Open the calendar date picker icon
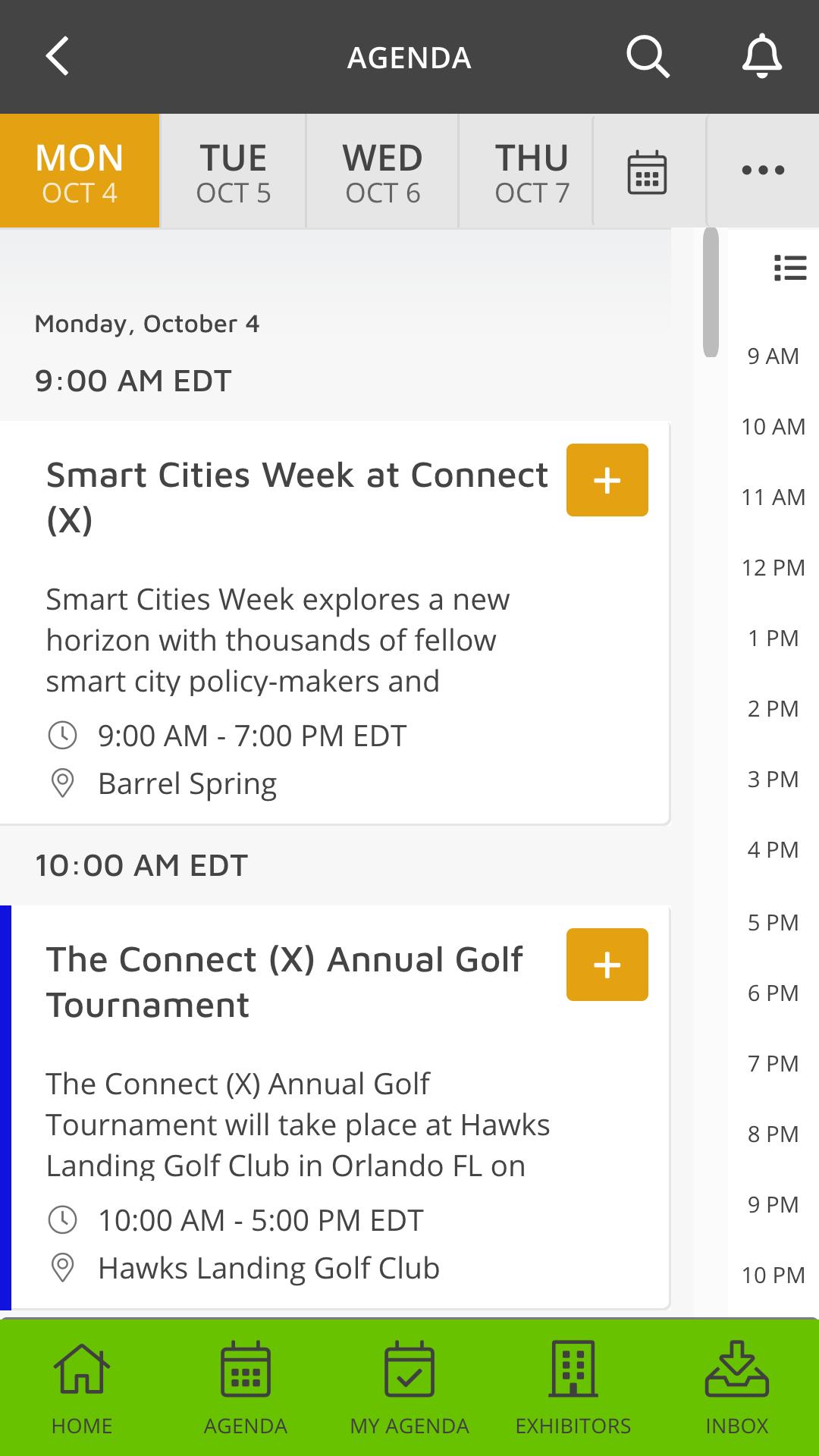 pyautogui.click(x=647, y=171)
